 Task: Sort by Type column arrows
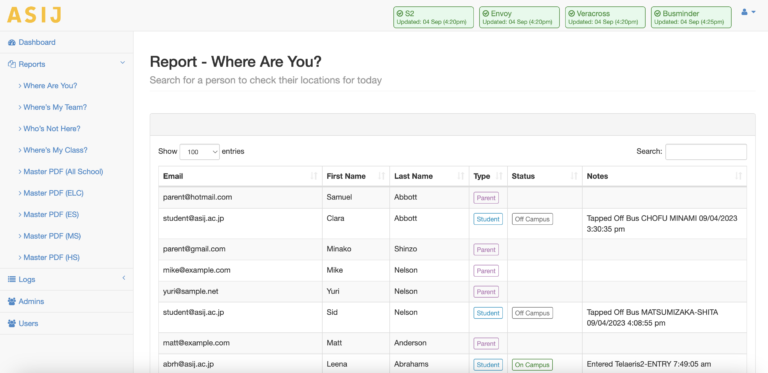coord(499,176)
